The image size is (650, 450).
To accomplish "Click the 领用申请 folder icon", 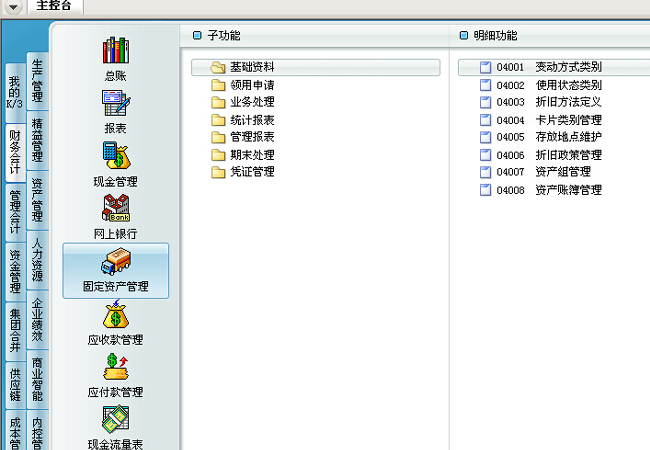I will (218, 85).
